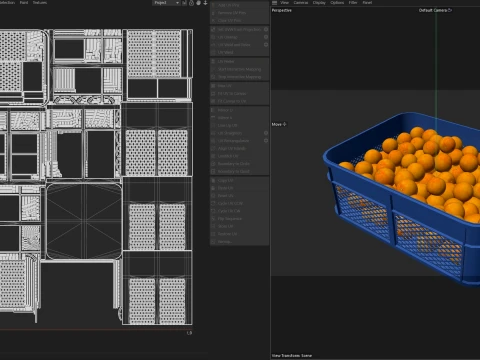Open the viewport Panel menu
This screenshot has height=360, width=480.
[367, 3]
